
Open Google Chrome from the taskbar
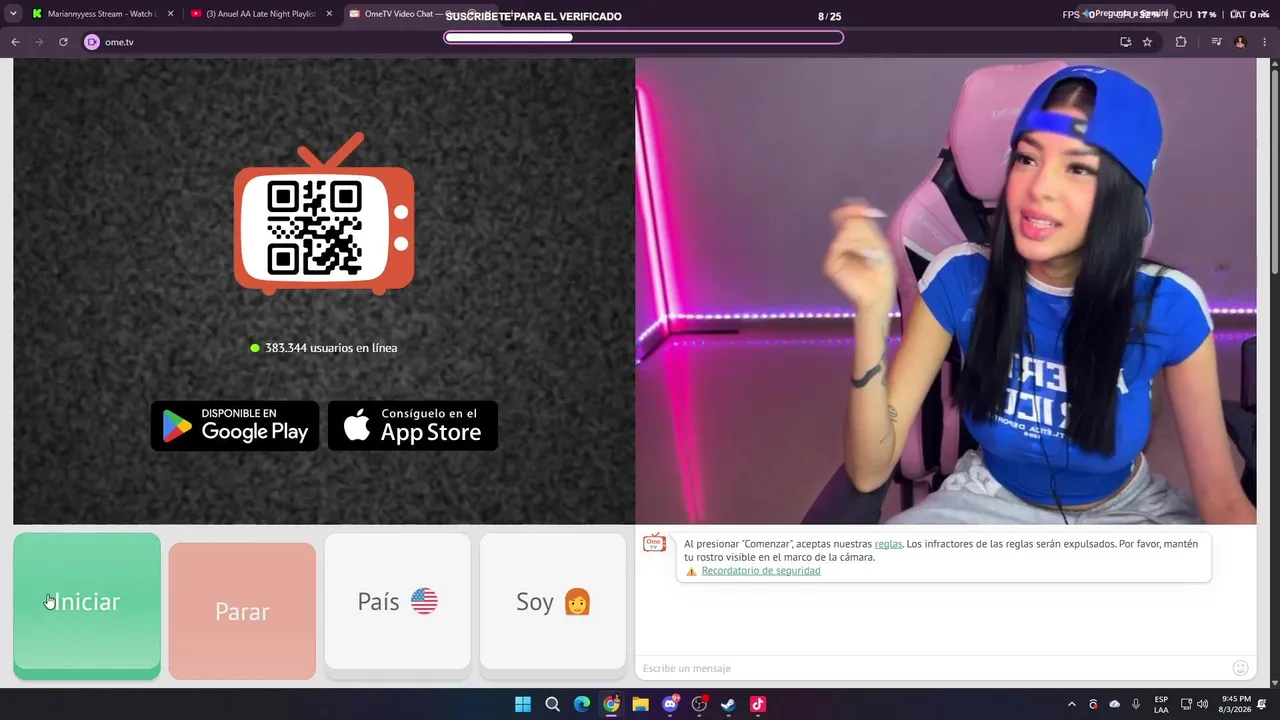611,704
